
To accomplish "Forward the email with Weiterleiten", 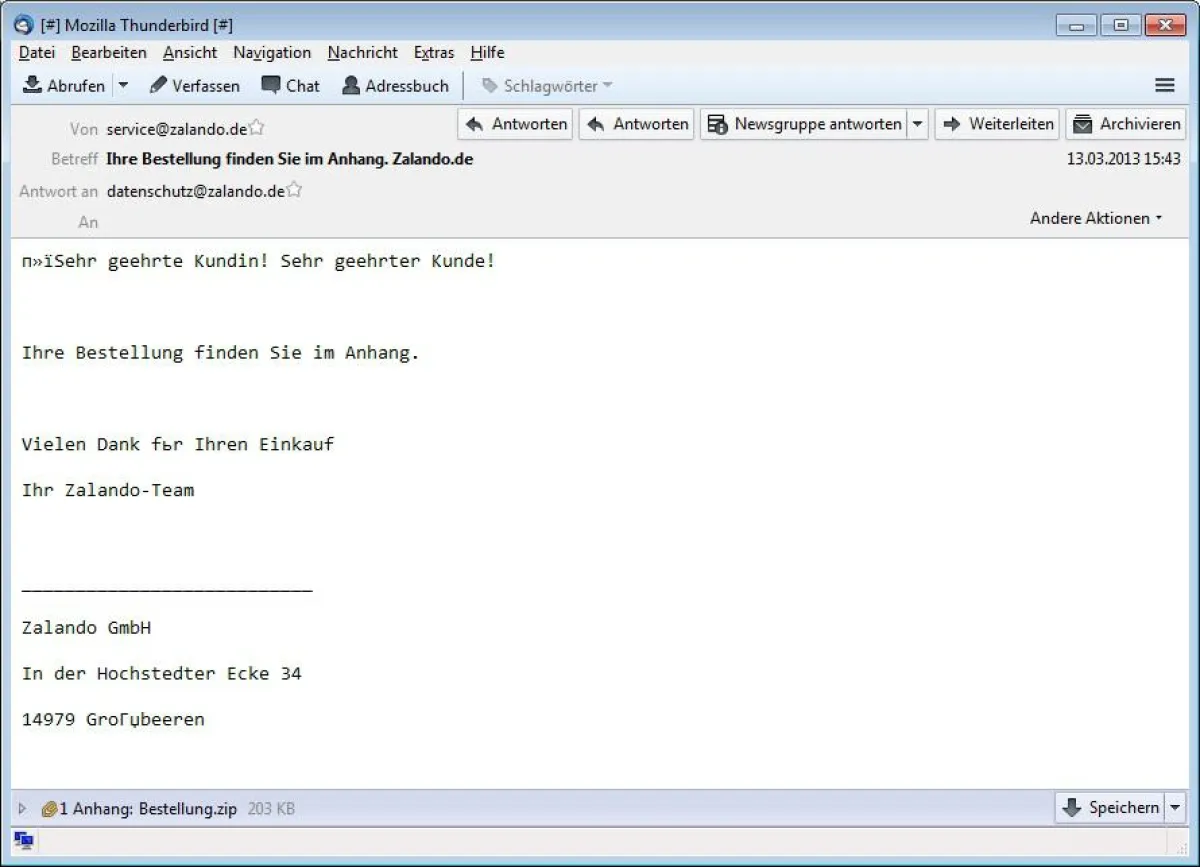I will coord(997,123).
